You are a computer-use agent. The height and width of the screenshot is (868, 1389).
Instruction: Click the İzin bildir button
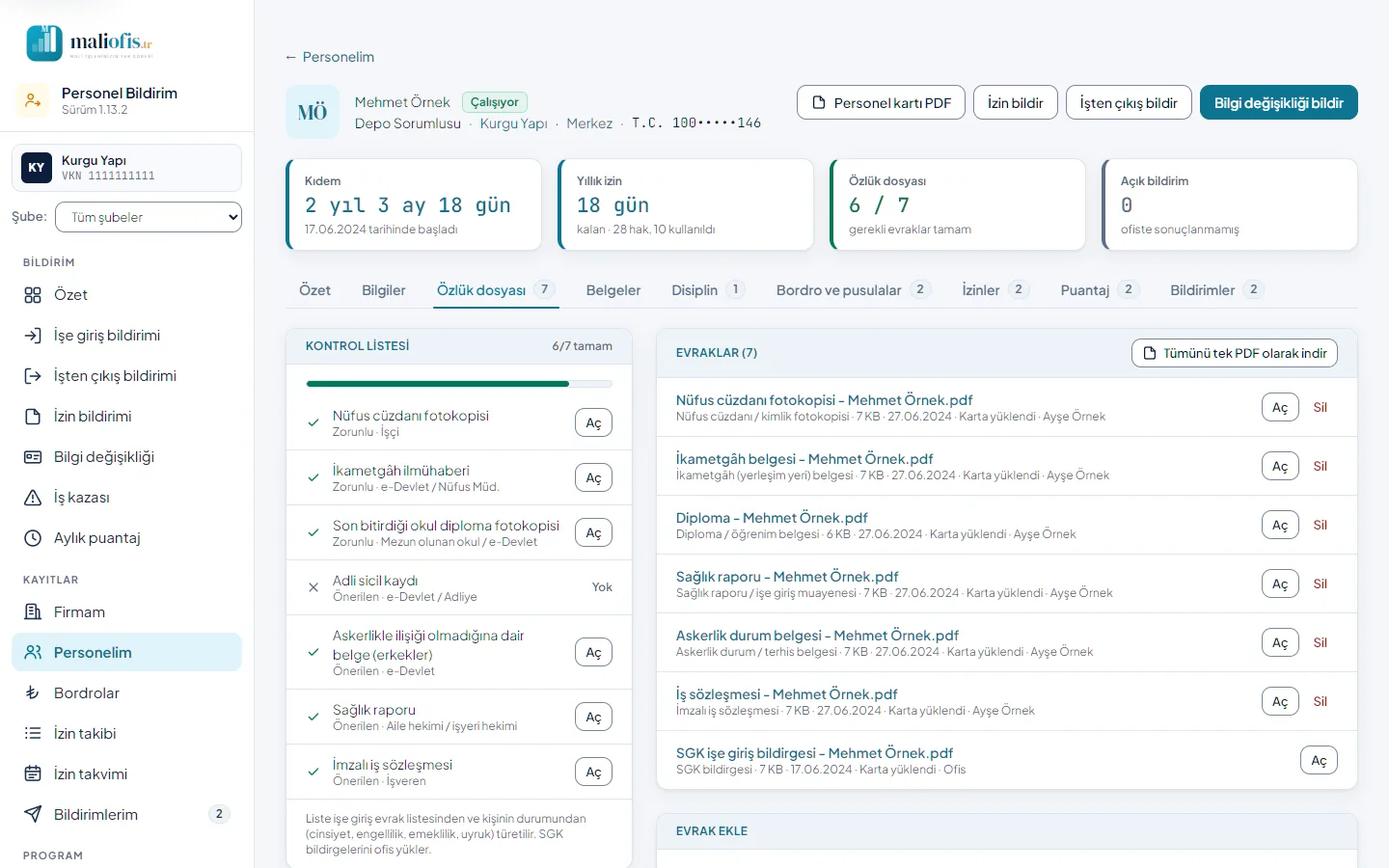1016,103
